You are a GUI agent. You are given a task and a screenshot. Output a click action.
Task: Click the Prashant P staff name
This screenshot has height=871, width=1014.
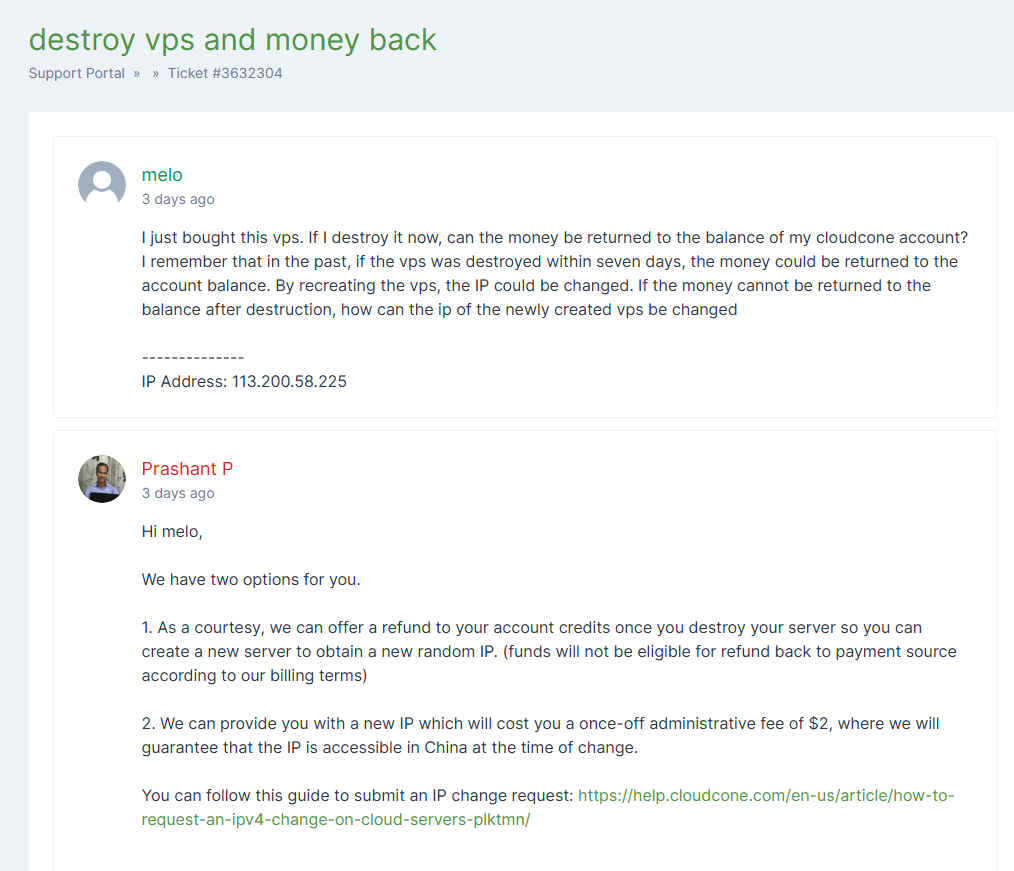[x=187, y=469]
